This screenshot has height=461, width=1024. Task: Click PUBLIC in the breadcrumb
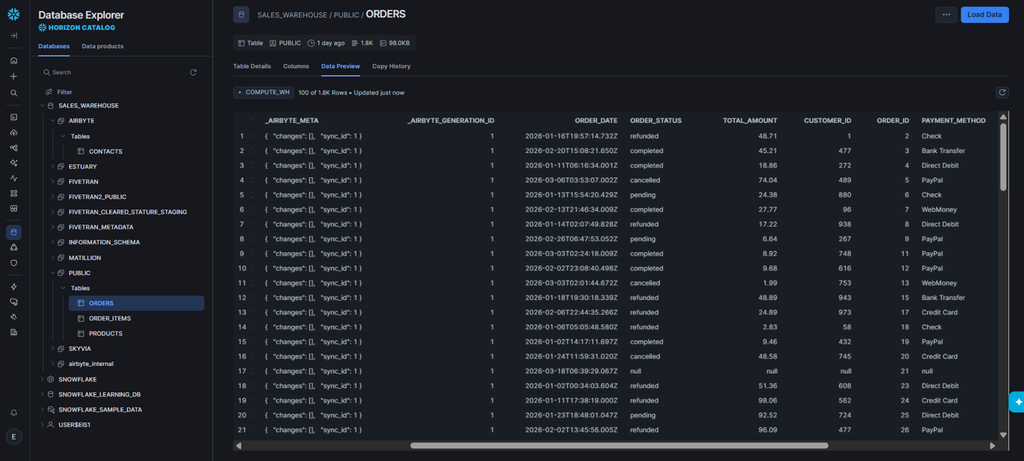coord(346,14)
